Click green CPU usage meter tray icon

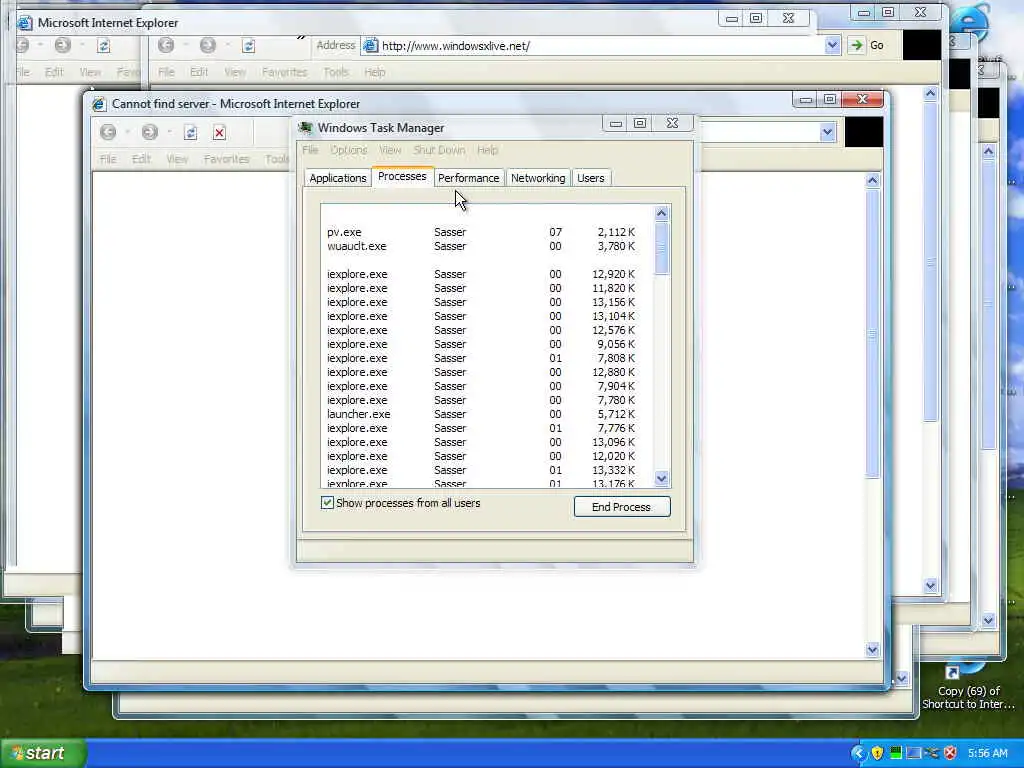[x=896, y=753]
